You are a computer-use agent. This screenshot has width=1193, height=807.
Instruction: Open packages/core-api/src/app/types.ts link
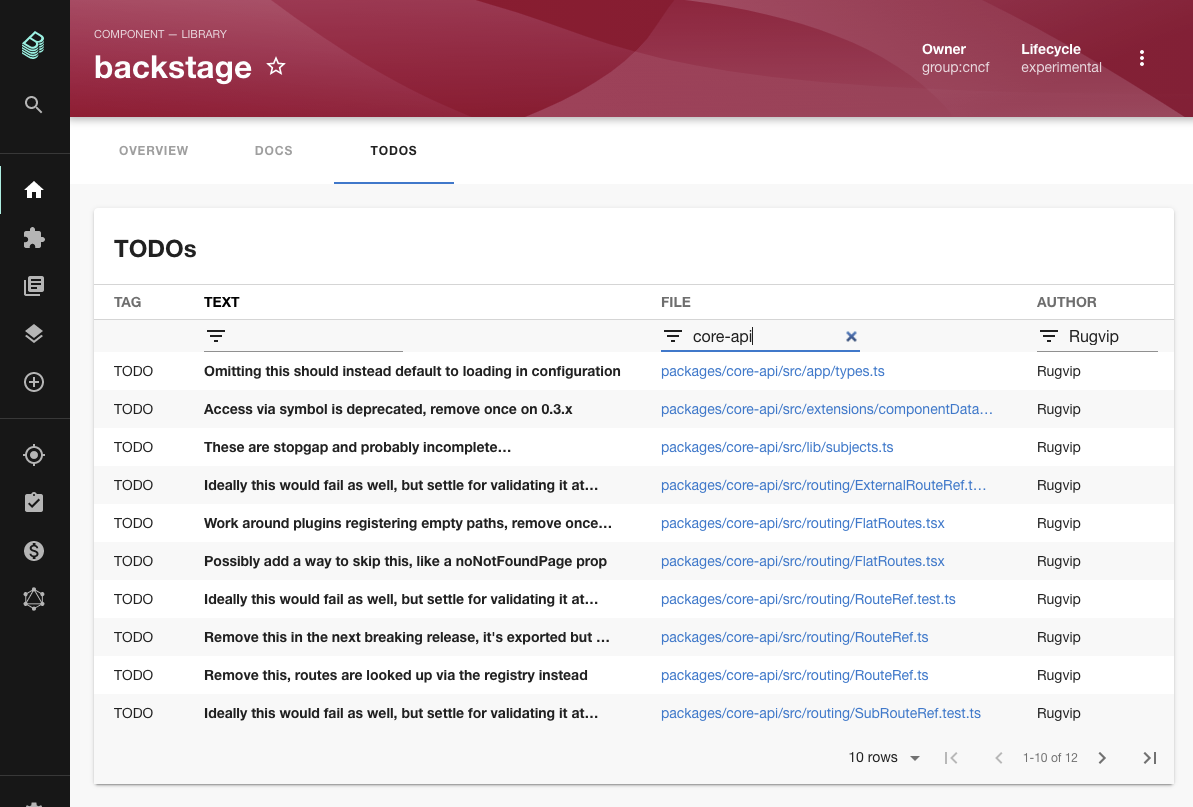click(x=772, y=371)
